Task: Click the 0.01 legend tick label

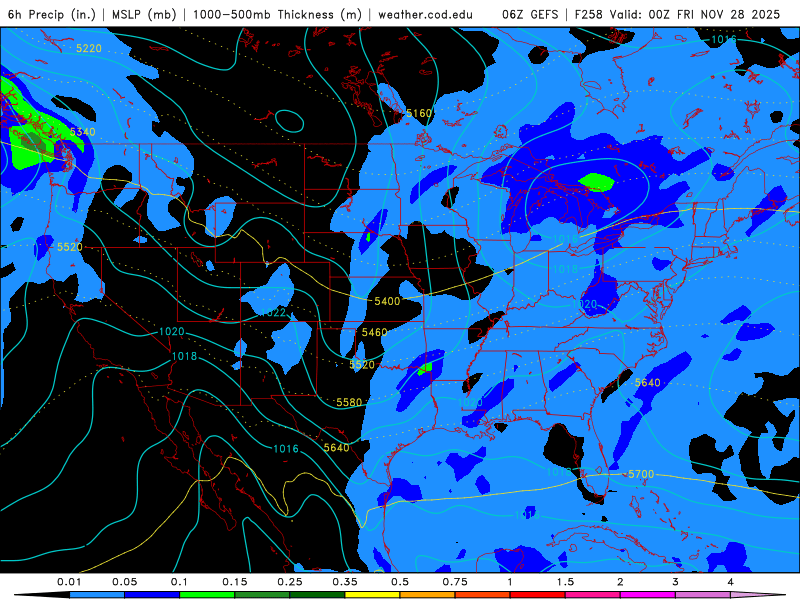Action: 69,582
